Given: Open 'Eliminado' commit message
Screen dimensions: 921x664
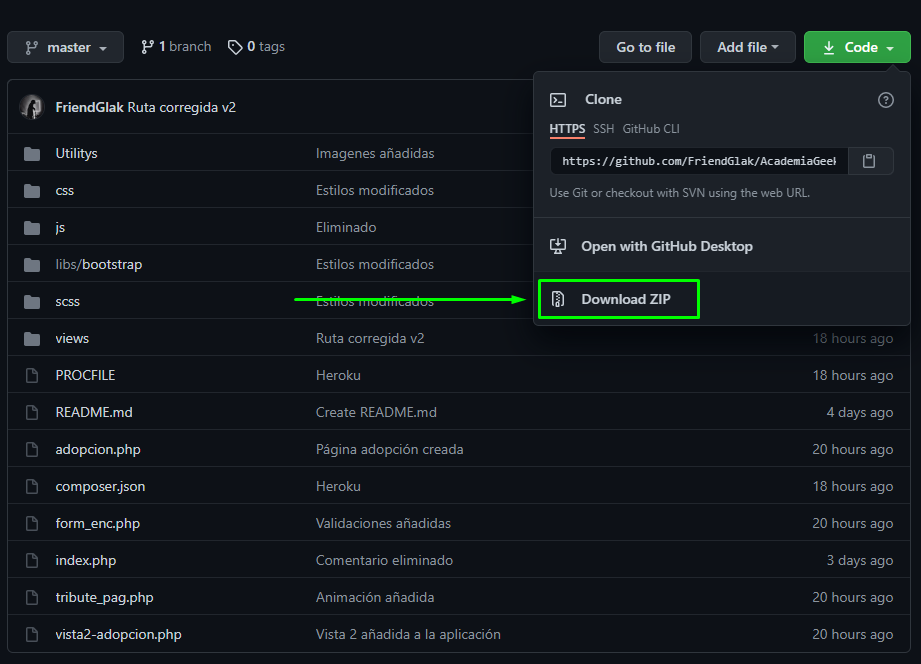Looking at the screenshot, I should [x=346, y=227].
